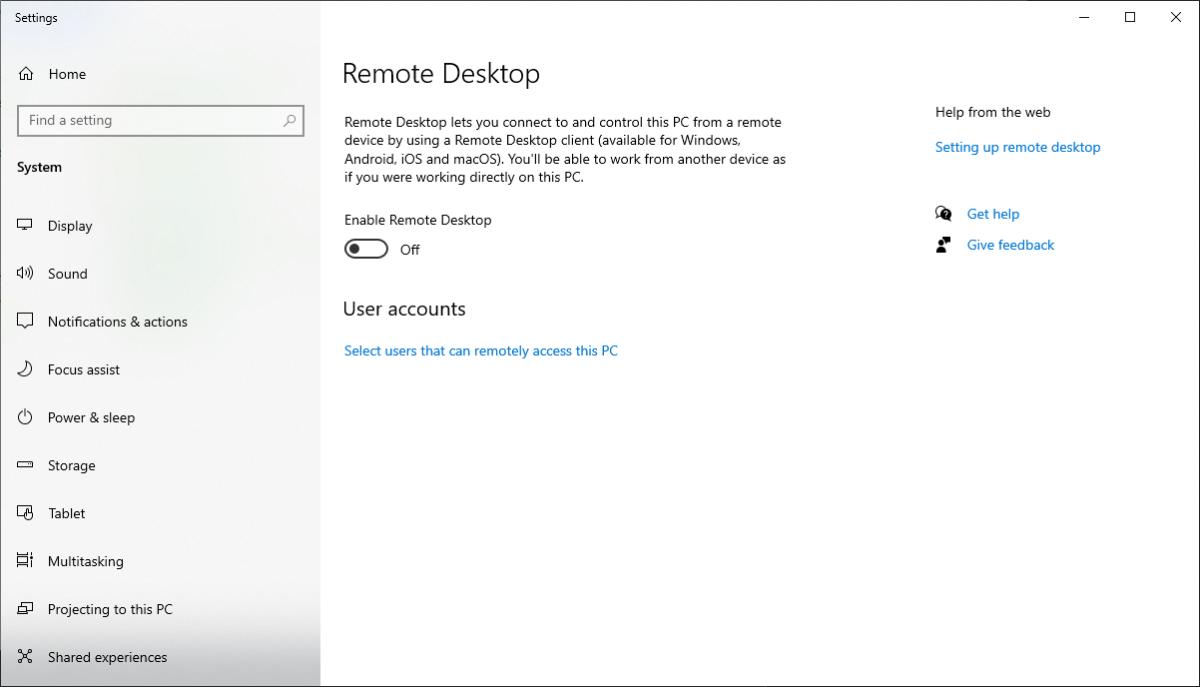
Task: Select Power & sleep from the sidebar menu
Action: [91, 417]
